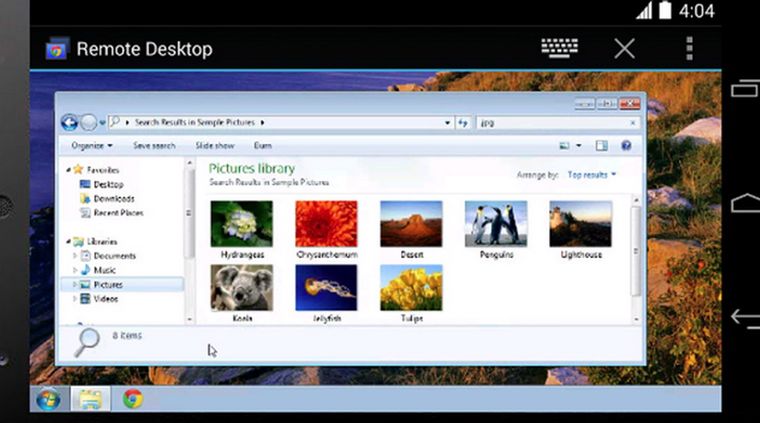The width and height of the screenshot is (760, 423).
Task: Click Save search in the toolbar
Action: pos(154,145)
